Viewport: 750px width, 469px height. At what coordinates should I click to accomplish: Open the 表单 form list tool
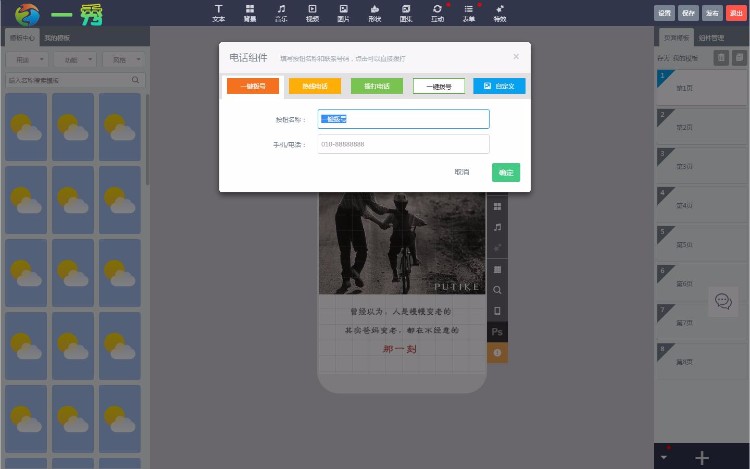pyautogui.click(x=469, y=13)
